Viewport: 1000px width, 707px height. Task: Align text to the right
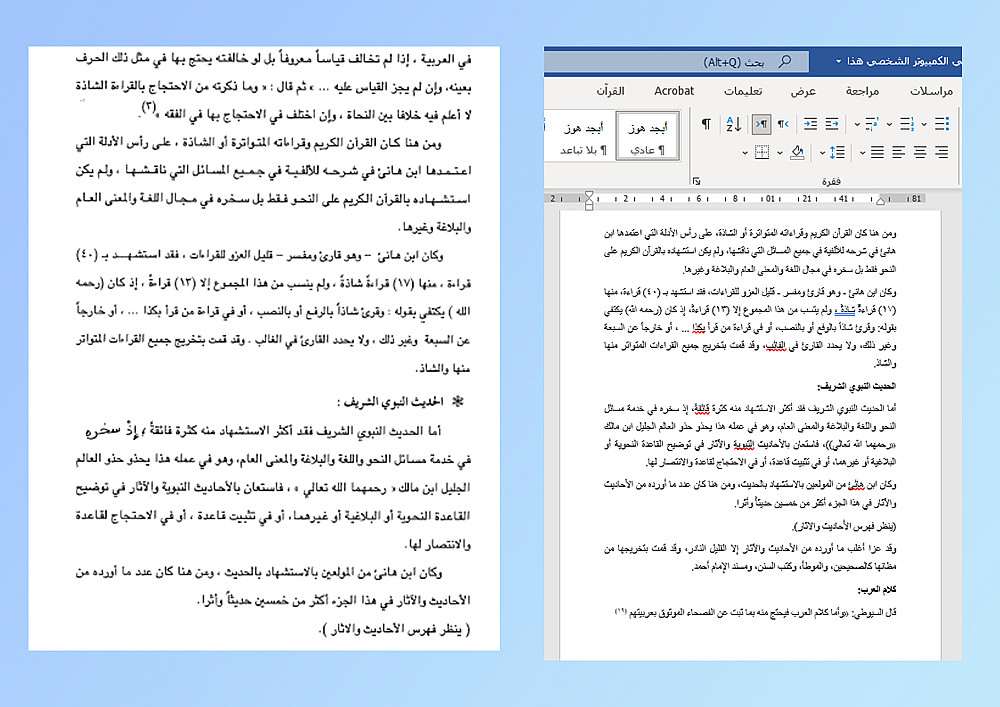pyautogui.click(x=941, y=152)
